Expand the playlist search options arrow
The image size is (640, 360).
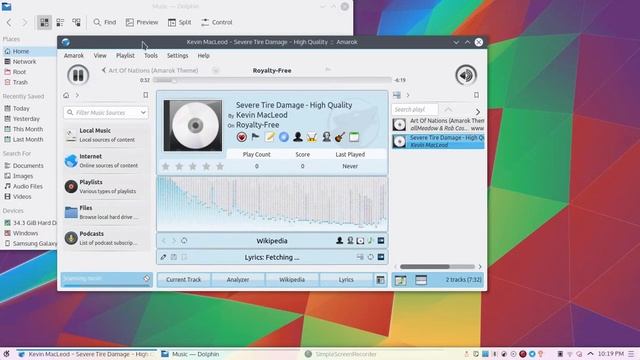click(478, 111)
